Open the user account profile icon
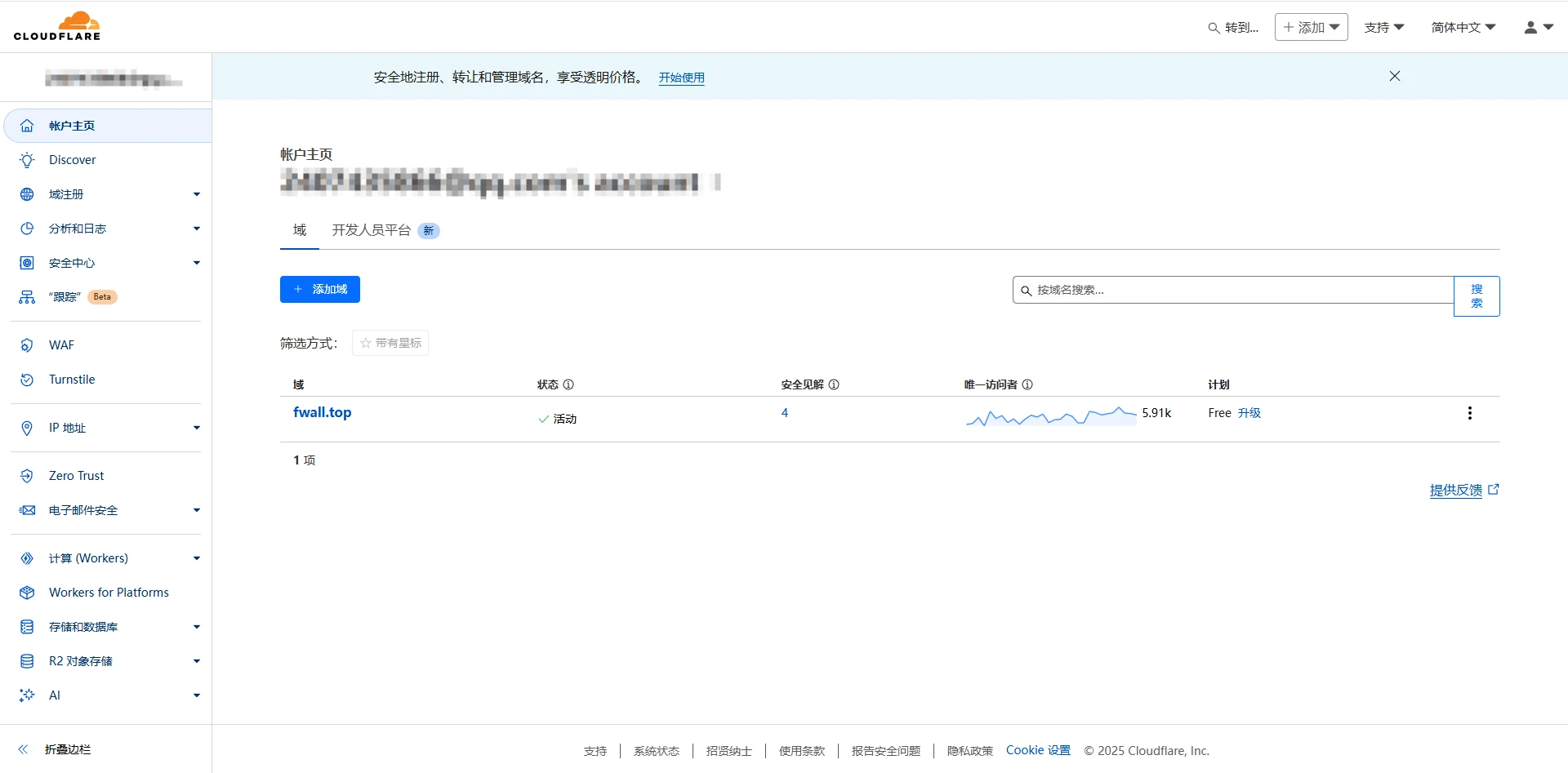Screen dimensions: 1568x773 point(1538,27)
